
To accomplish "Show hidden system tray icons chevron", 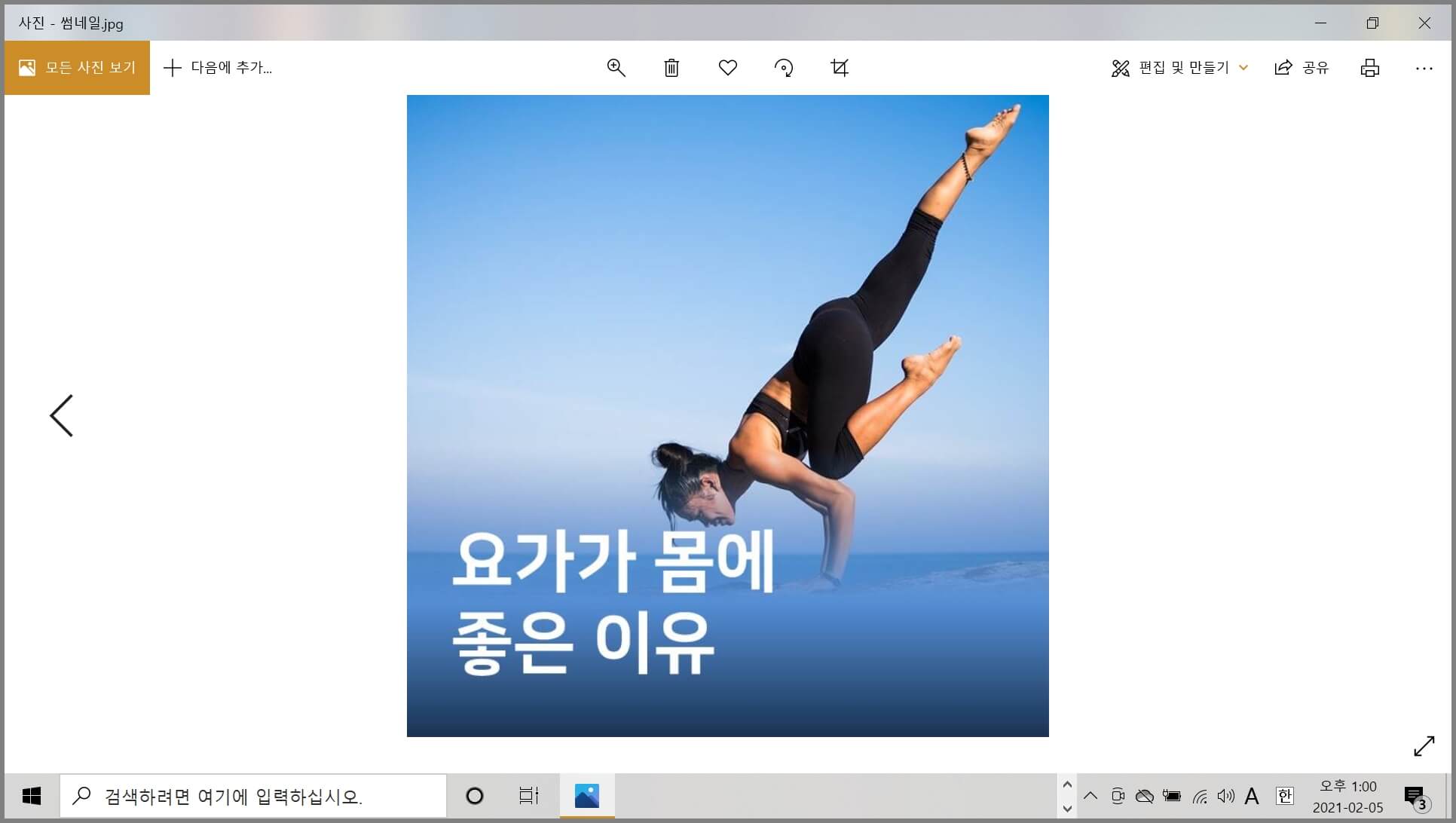I will (1090, 796).
